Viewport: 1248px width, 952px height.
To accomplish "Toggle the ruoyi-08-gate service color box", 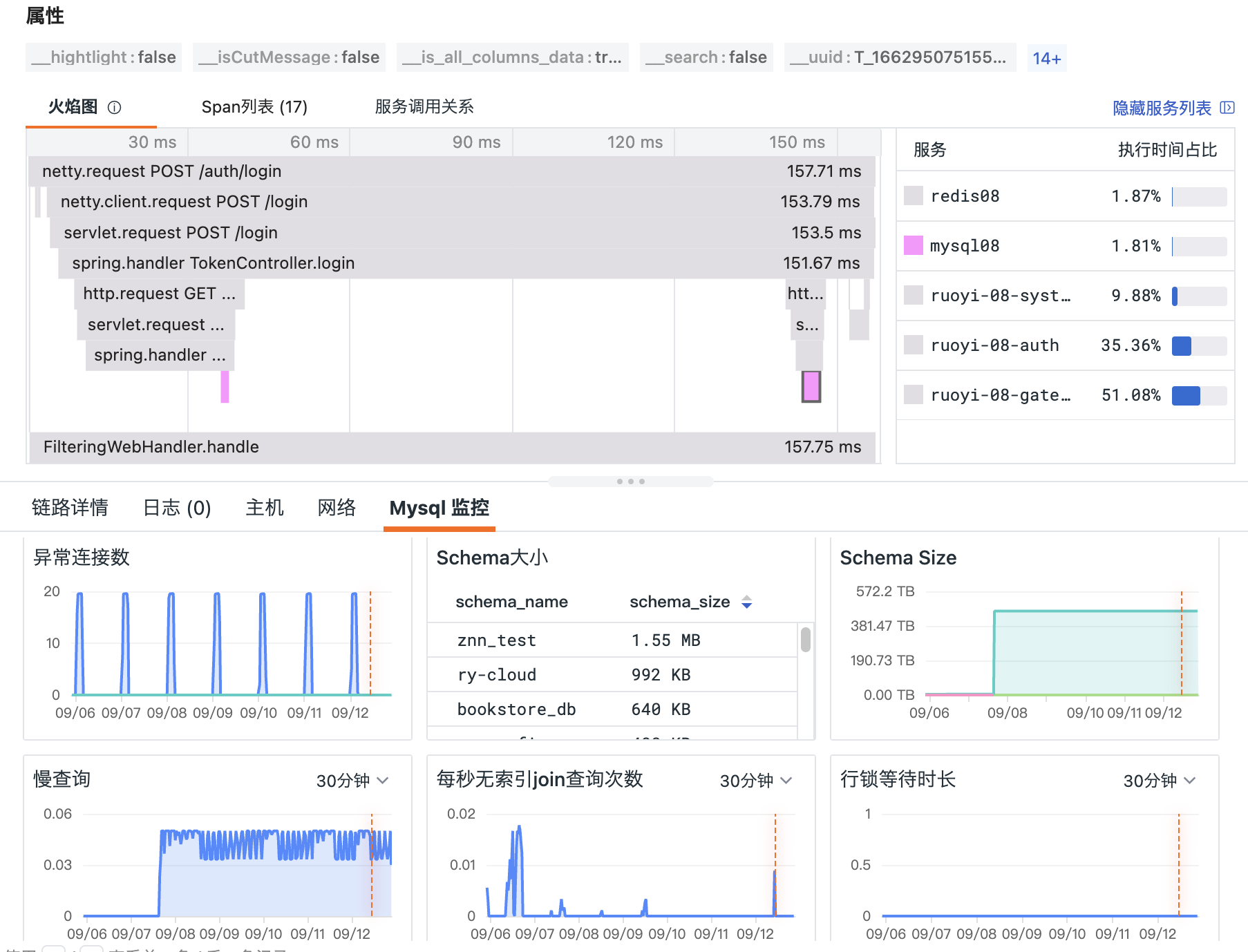I will (914, 394).
